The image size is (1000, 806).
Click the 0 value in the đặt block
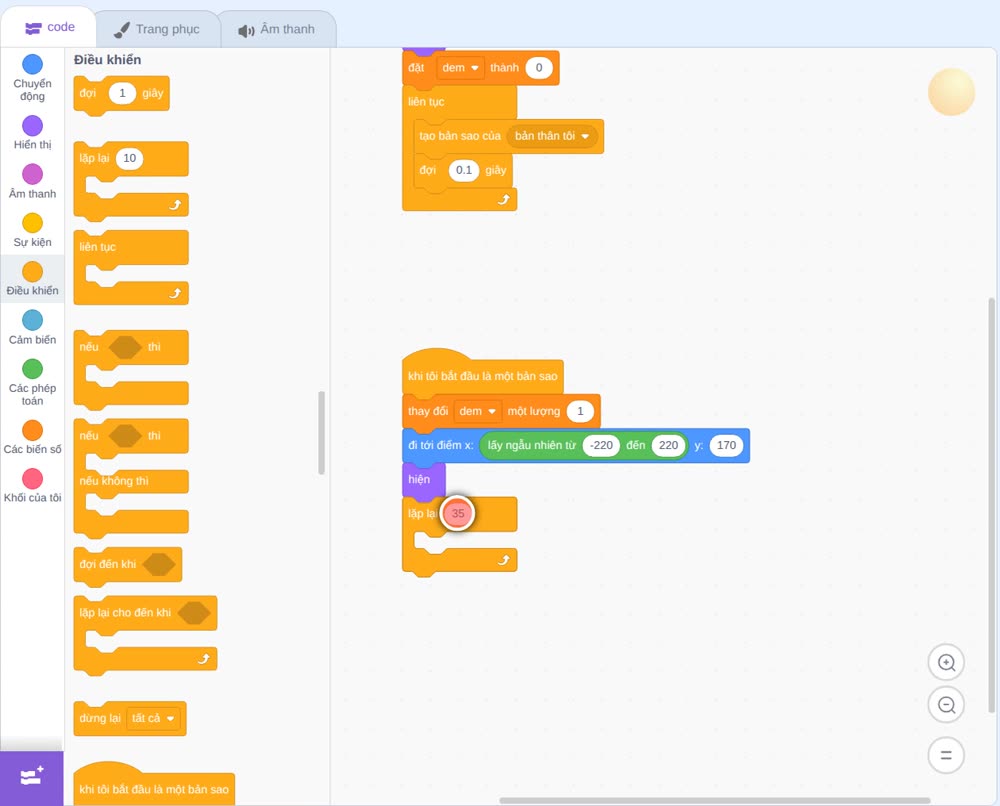click(x=539, y=68)
